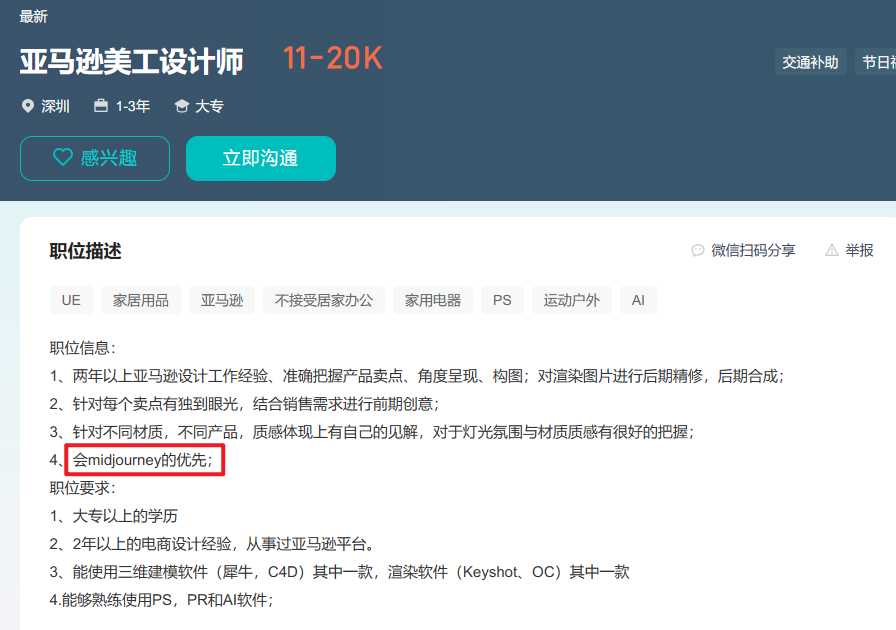
Task: Select the 家居用品 tag
Action: pyautogui.click(x=141, y=300)
